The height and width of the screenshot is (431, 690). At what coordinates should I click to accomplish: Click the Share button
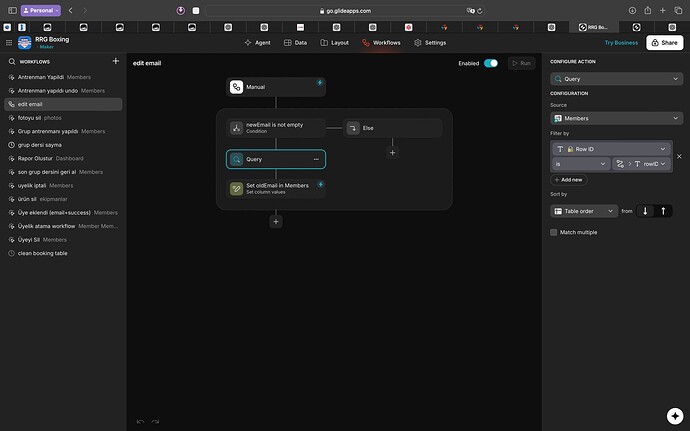click(664, 43)
